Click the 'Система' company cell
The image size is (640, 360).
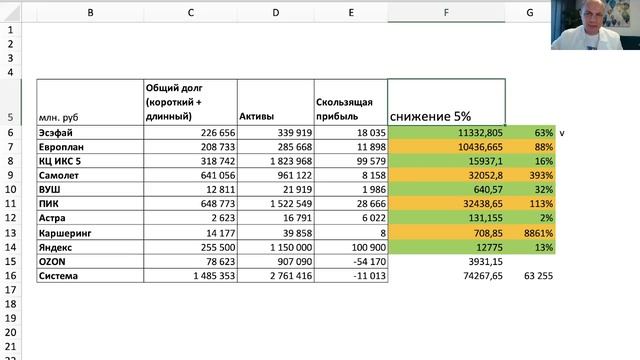(x=90, y=276)
